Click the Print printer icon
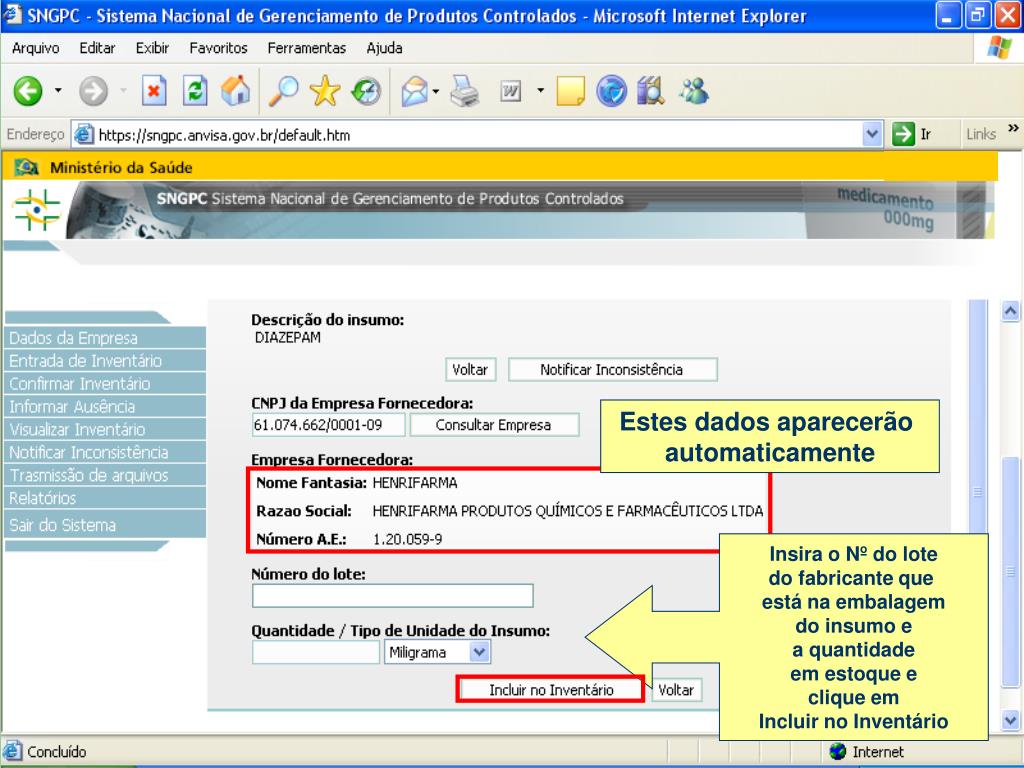This screenshot has height=768, width=1024. (x=465, y=91)
